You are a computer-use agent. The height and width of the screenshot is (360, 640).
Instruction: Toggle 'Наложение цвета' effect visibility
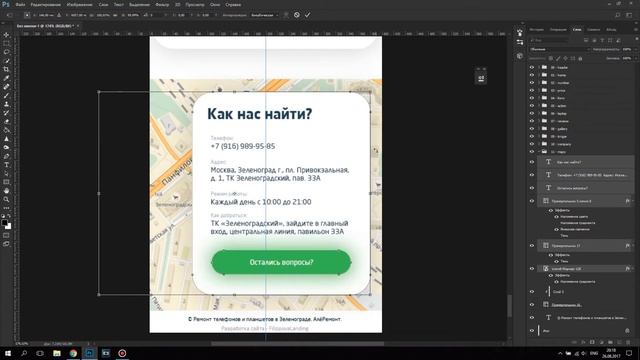(556, 217)
